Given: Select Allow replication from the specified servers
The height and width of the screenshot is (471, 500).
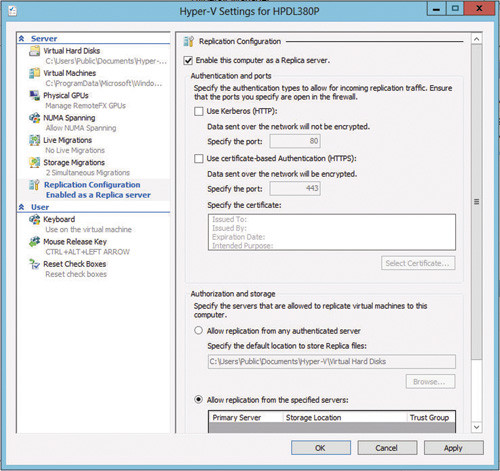Looking at the screenshot, I should 198,399.
